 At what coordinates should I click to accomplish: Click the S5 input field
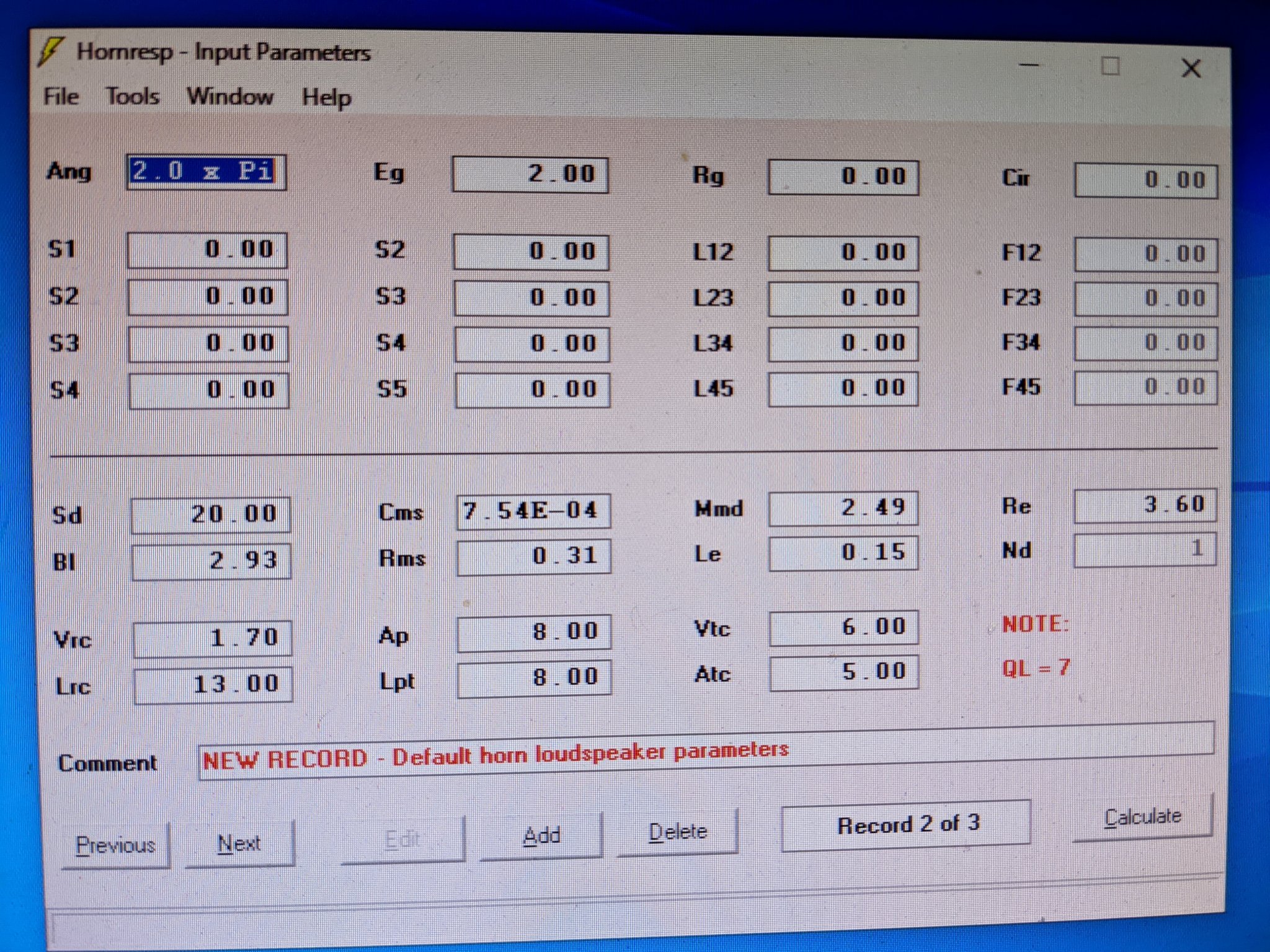coord(533,390)
